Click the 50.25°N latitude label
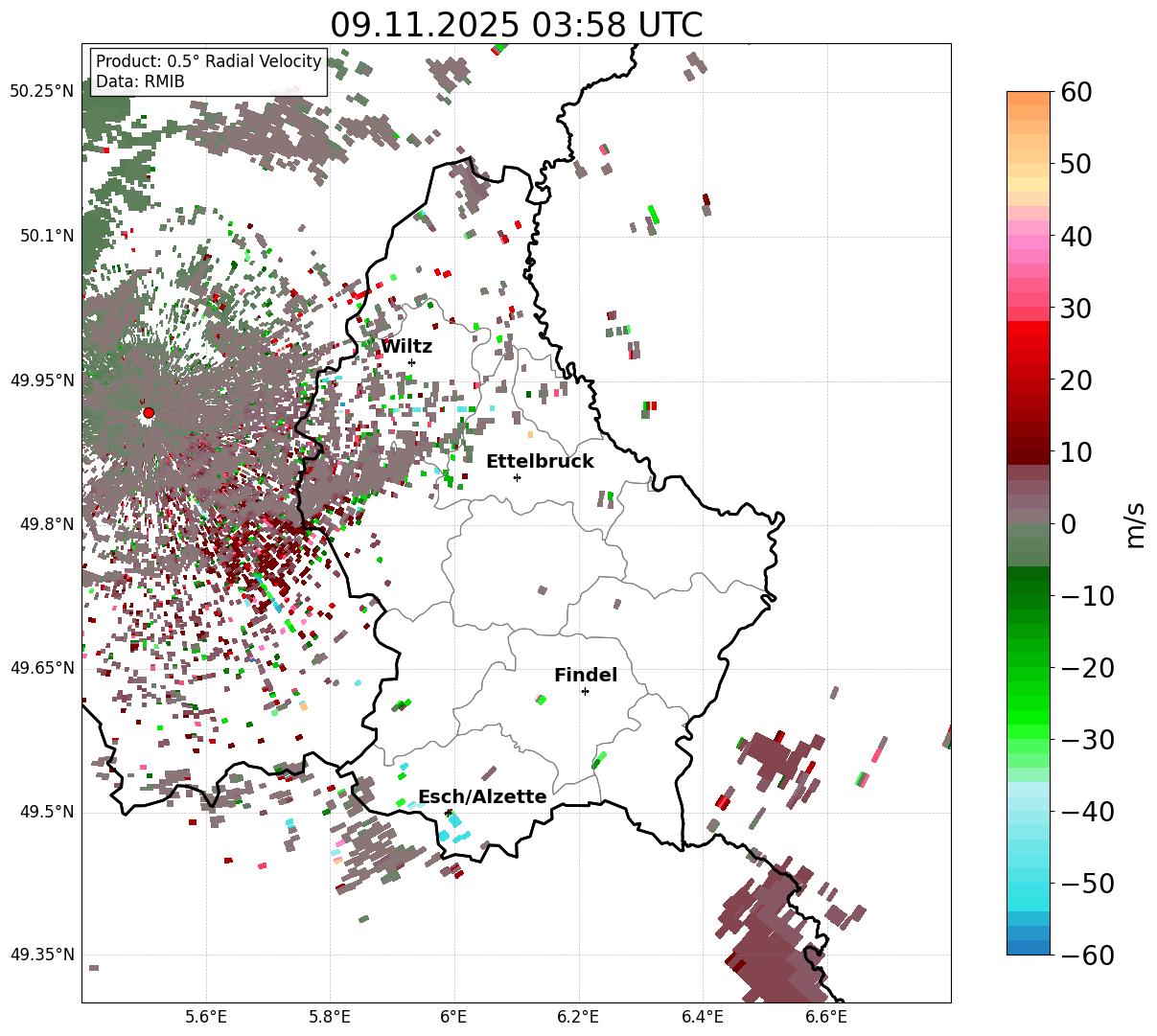Viewport: 1157px width, 1036px height. (42, 92)
